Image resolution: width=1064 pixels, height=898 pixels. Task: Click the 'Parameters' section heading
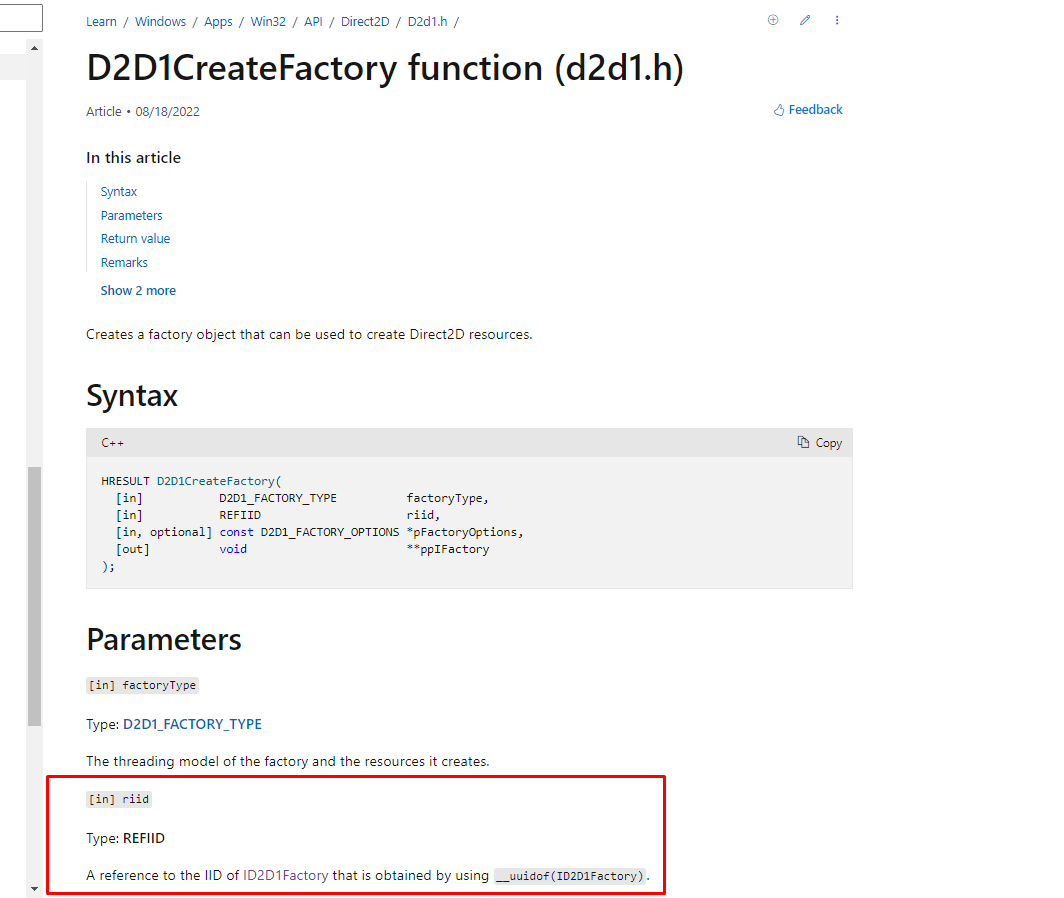(x=164, y=639)
